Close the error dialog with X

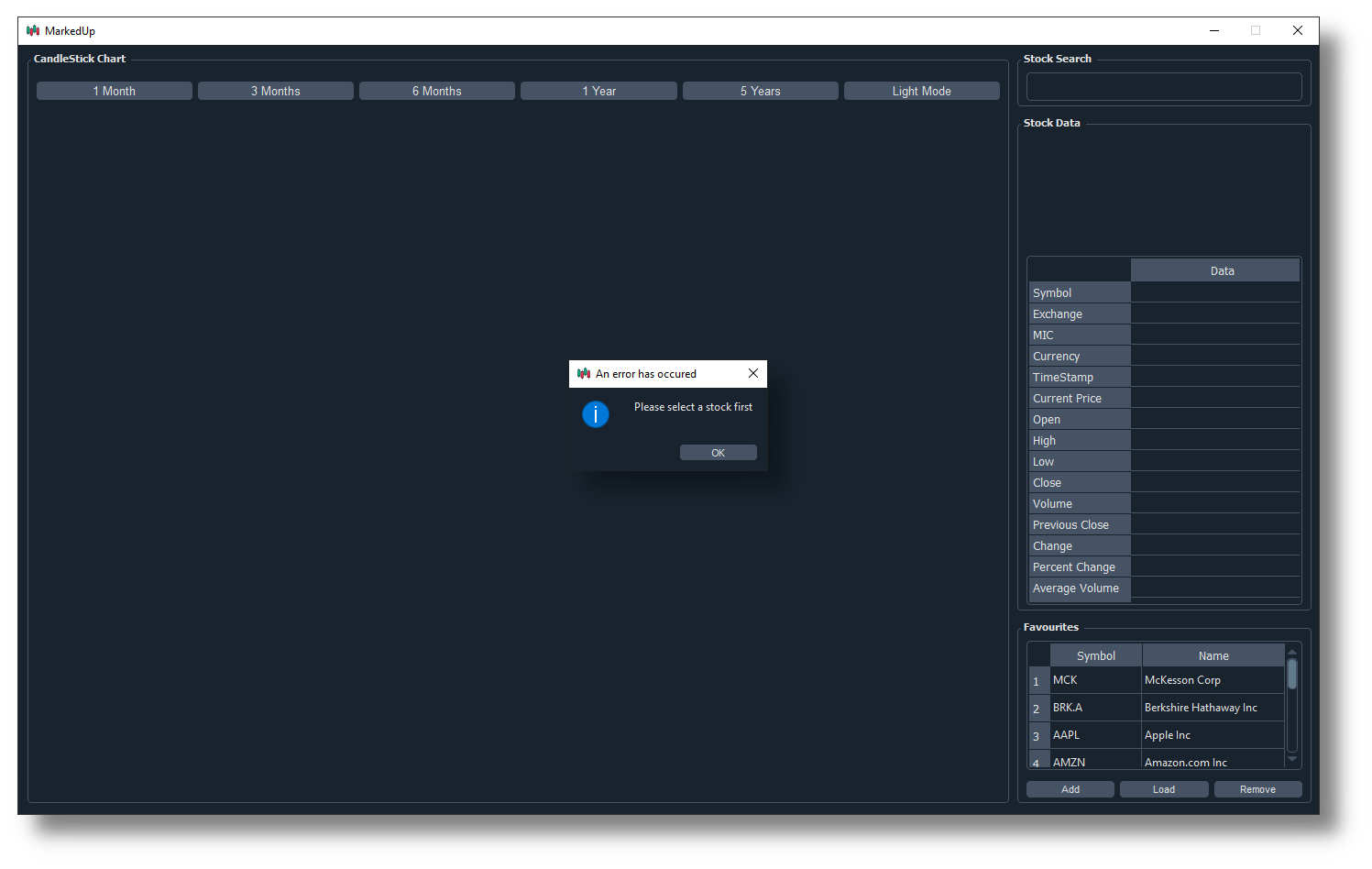(753, 373)
